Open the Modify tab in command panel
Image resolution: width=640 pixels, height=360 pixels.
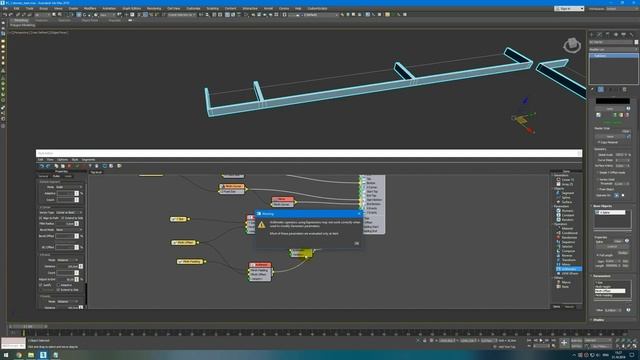(x=600, y=35)
